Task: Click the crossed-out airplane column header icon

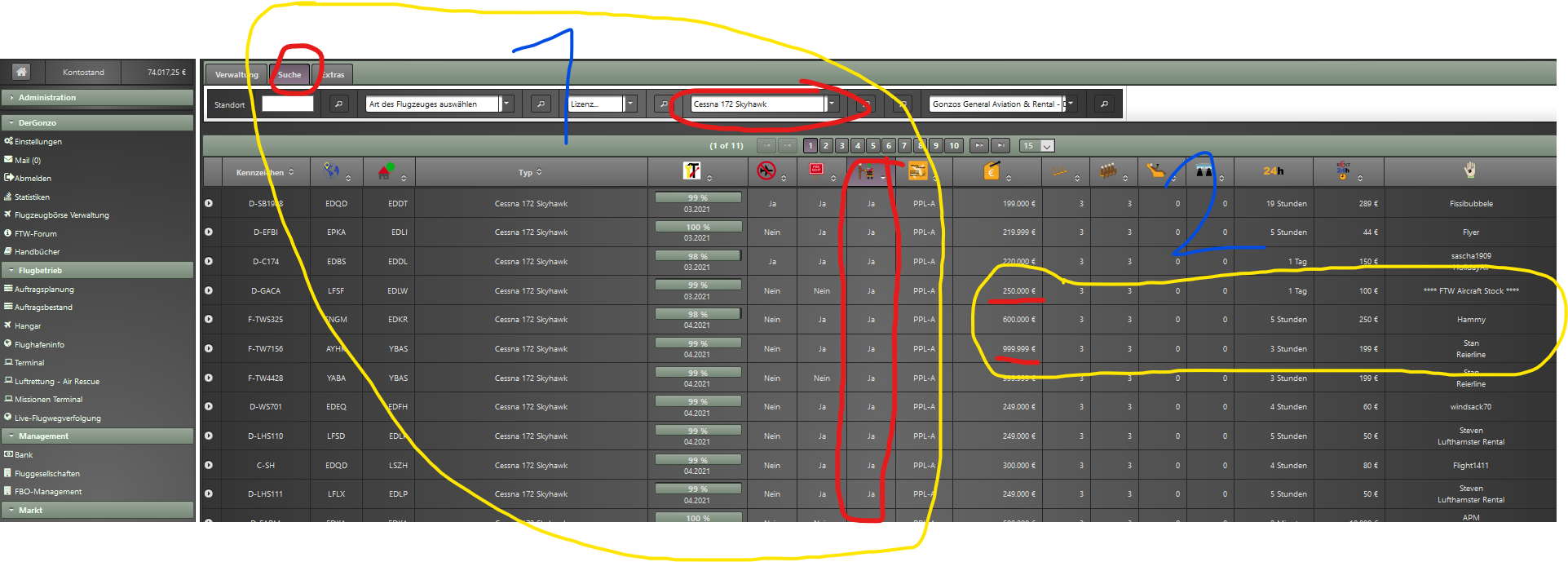Action: [766, 170]
